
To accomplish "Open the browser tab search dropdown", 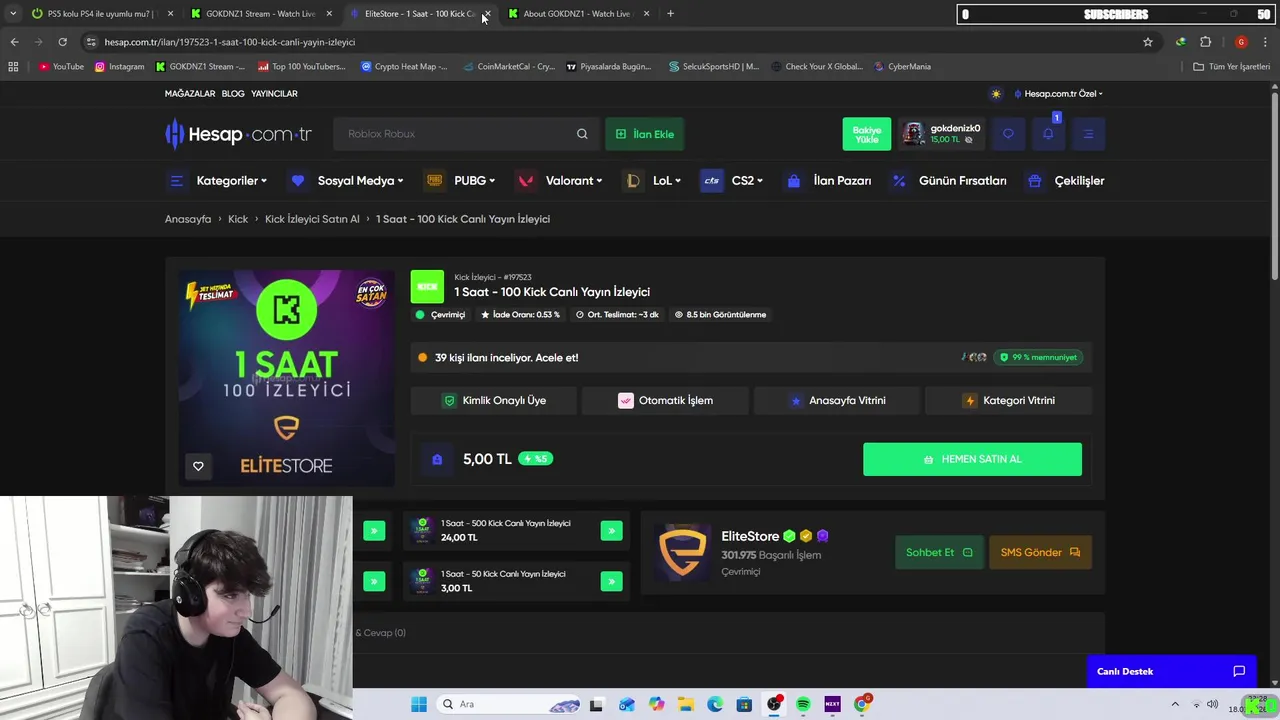I will (x=13, y=14).
